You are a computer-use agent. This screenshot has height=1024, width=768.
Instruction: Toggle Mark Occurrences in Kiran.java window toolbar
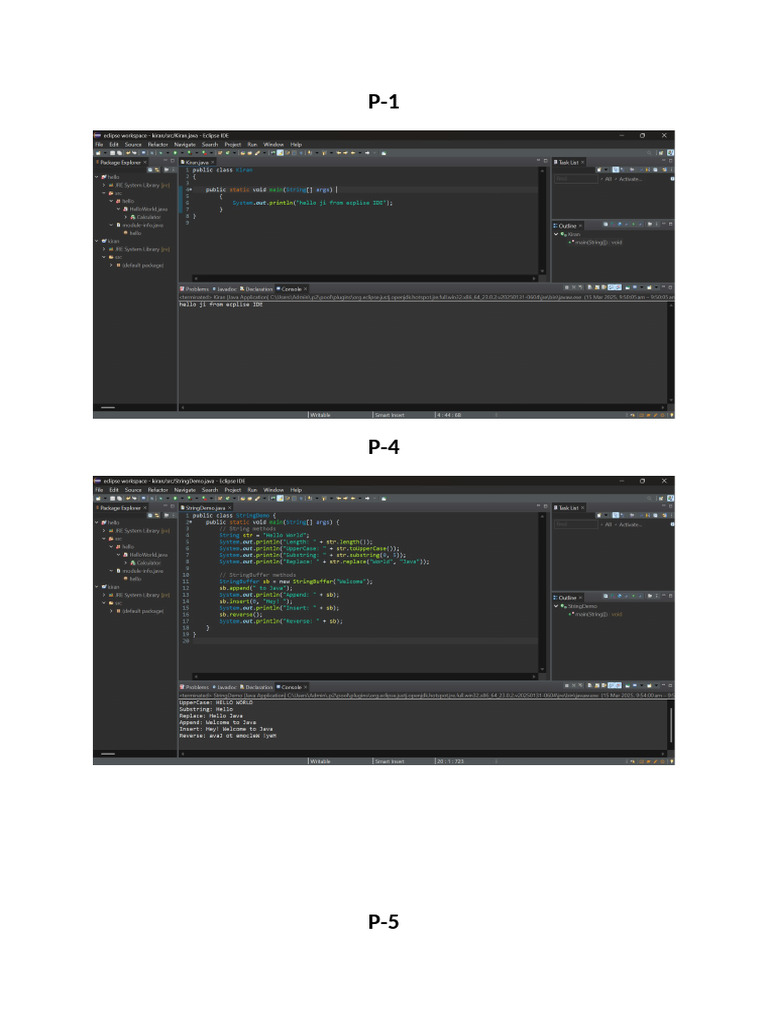(x=280, y=153)
